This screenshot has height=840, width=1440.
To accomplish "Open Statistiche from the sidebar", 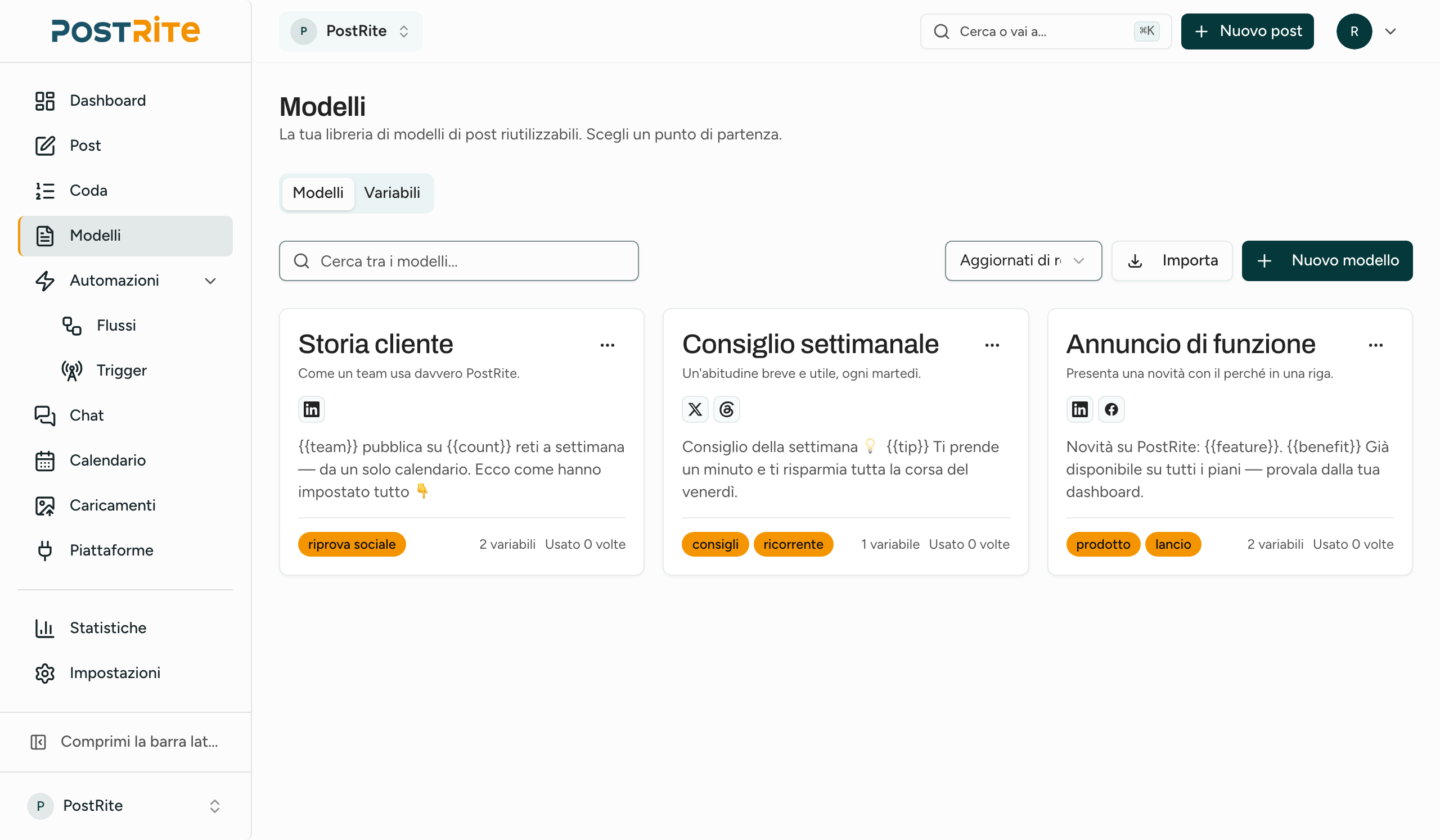I will (125, 629).
